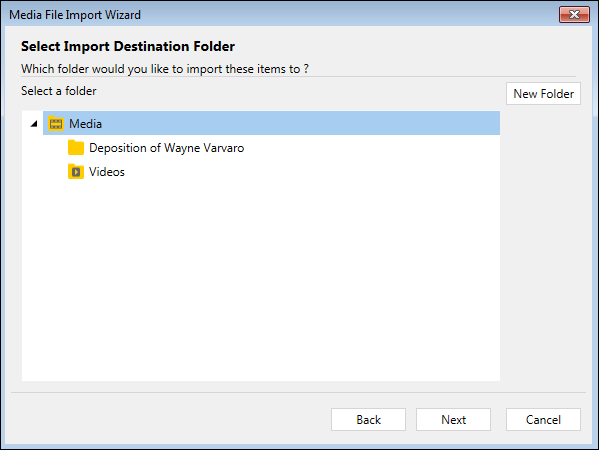Select Deposition of Wayne Varvaro folder name

click(x=167, y=148)
